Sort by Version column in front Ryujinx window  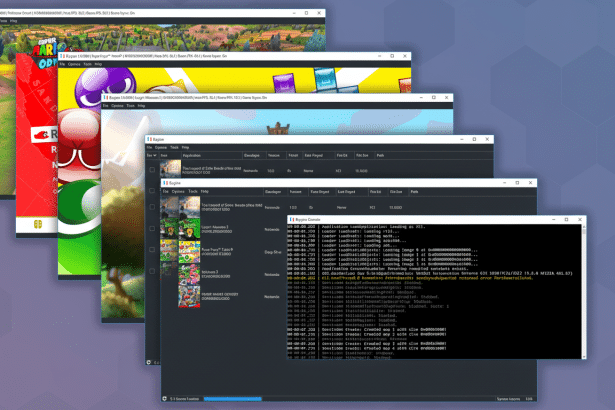[x=295, y=192]
